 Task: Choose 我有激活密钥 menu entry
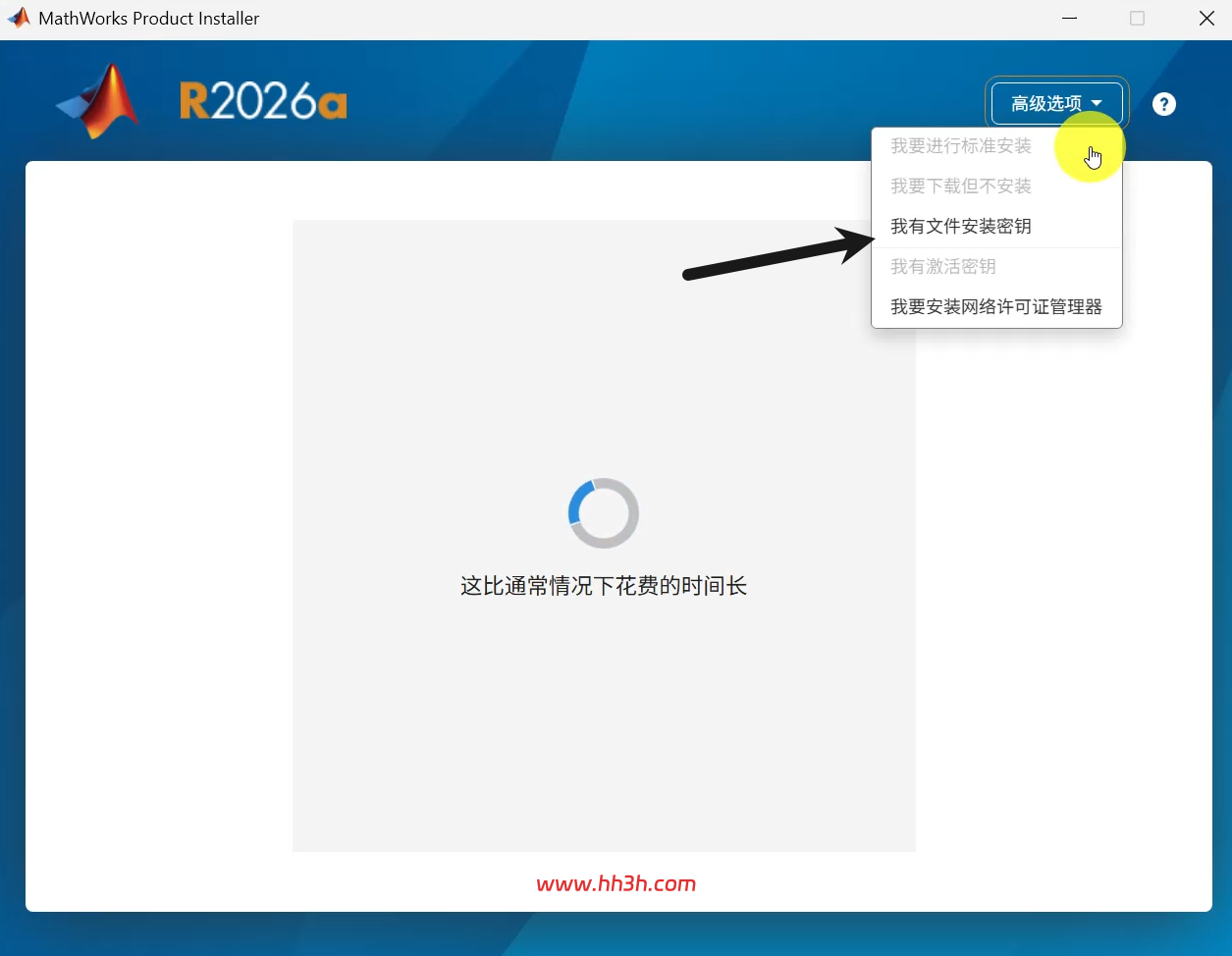pyautogui.click(x=996, y=267)
